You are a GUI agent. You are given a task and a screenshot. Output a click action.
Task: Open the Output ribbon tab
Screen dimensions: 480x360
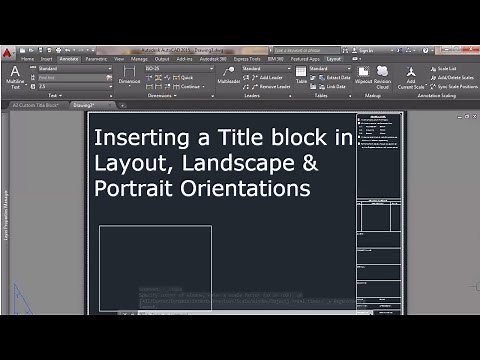pyautogui.click(x=162, y=59)
